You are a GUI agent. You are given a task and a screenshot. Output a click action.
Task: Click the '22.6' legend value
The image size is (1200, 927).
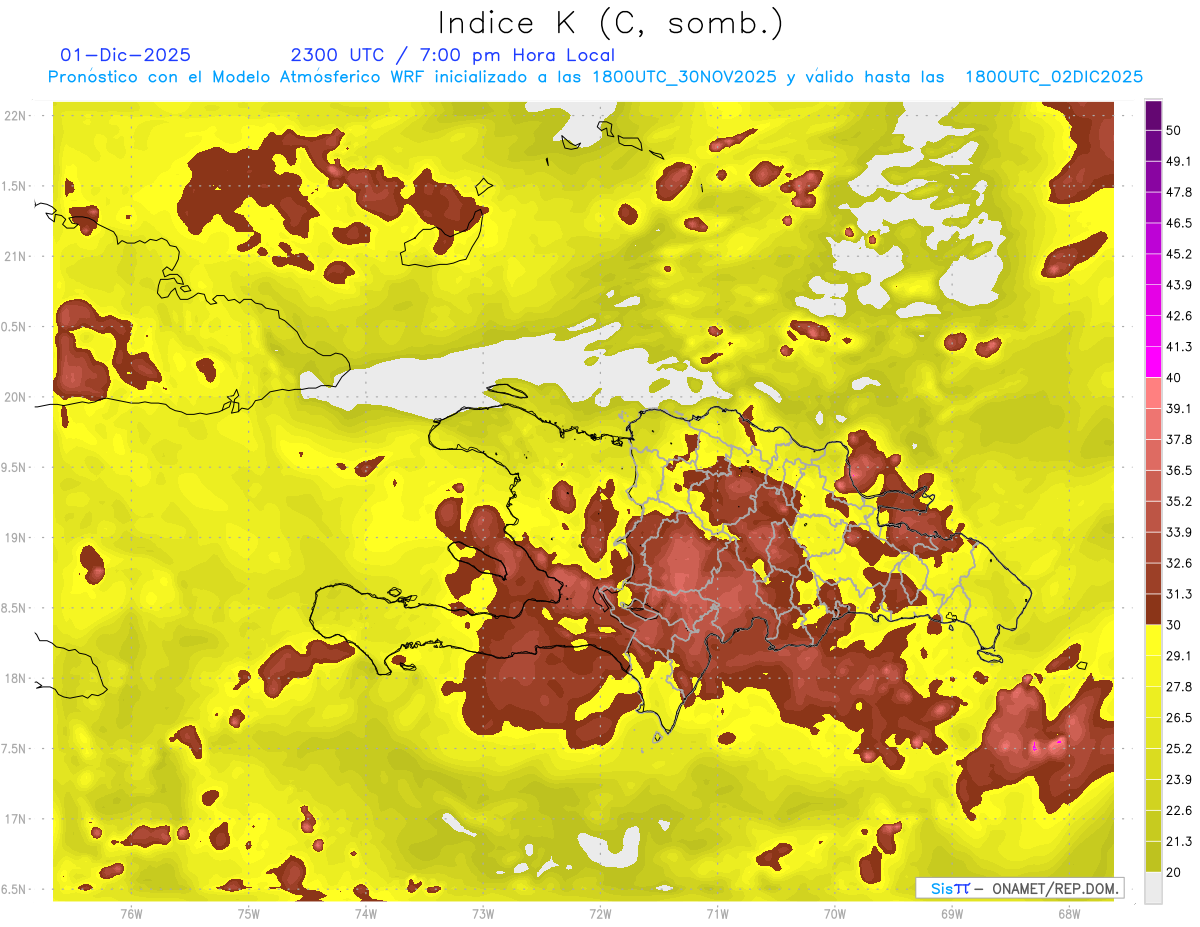pos(1179,811)
